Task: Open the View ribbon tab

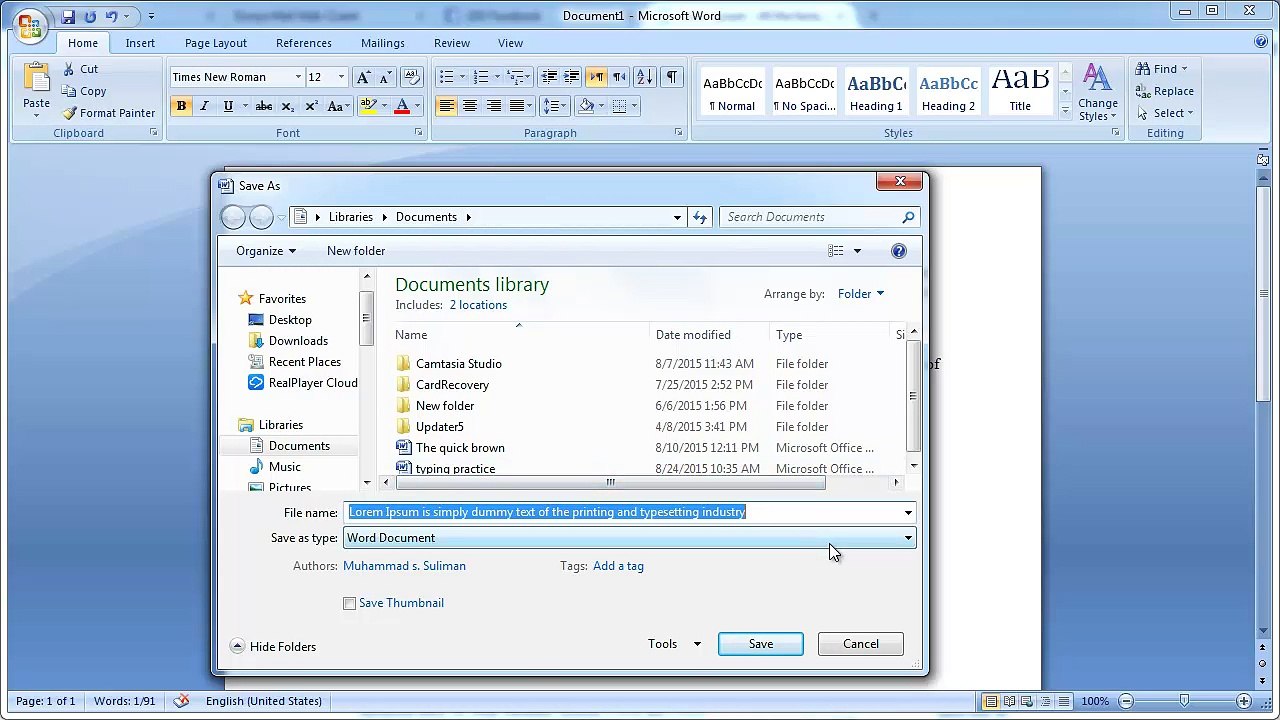Action: [510, 43]
